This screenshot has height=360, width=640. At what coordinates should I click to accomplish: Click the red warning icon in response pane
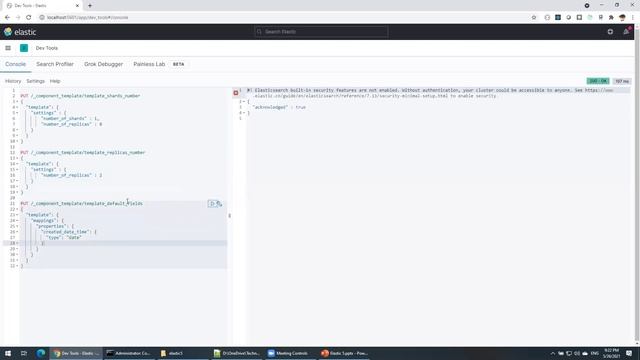[x=236, y=93]
